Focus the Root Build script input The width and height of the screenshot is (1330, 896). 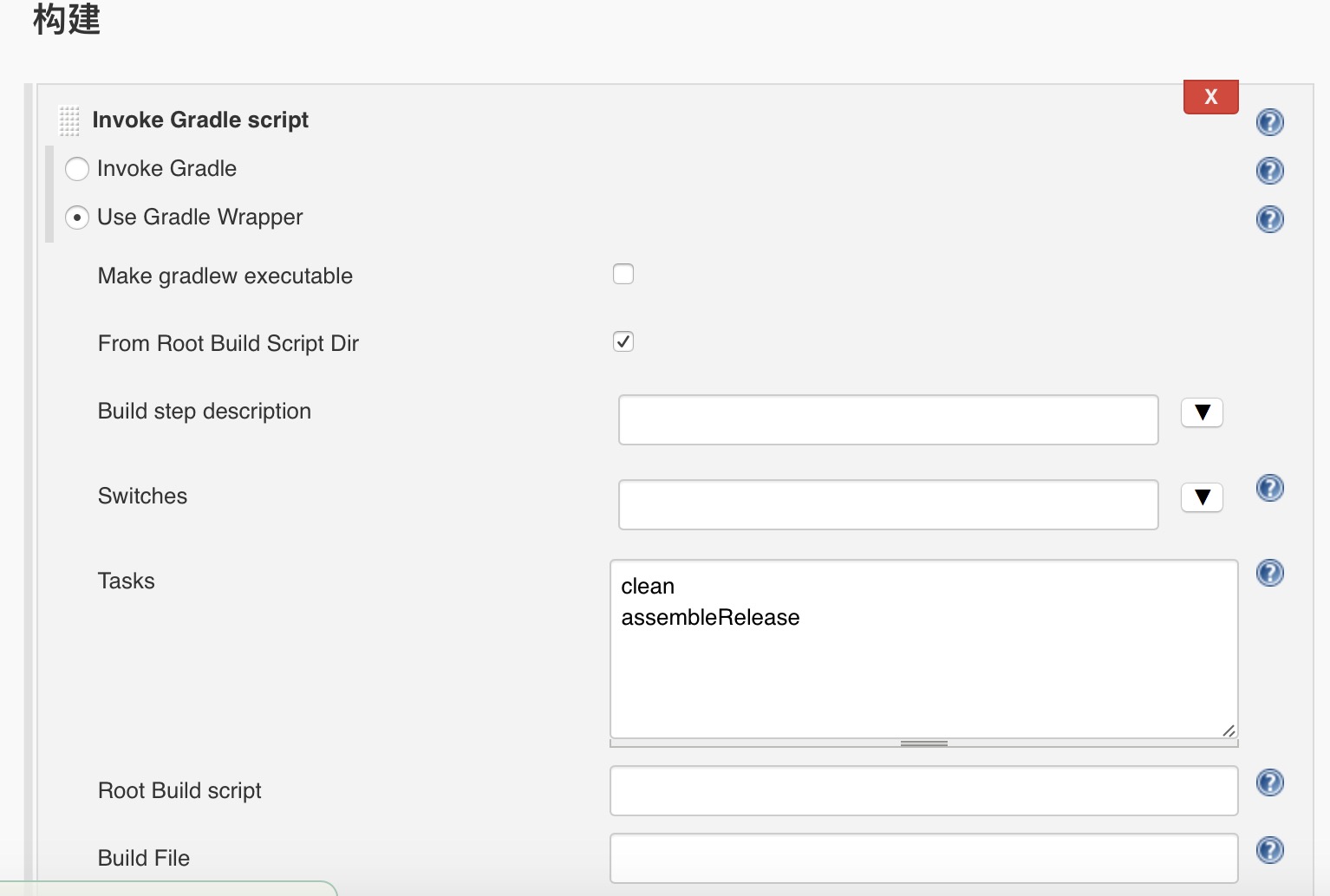(923, 791)
